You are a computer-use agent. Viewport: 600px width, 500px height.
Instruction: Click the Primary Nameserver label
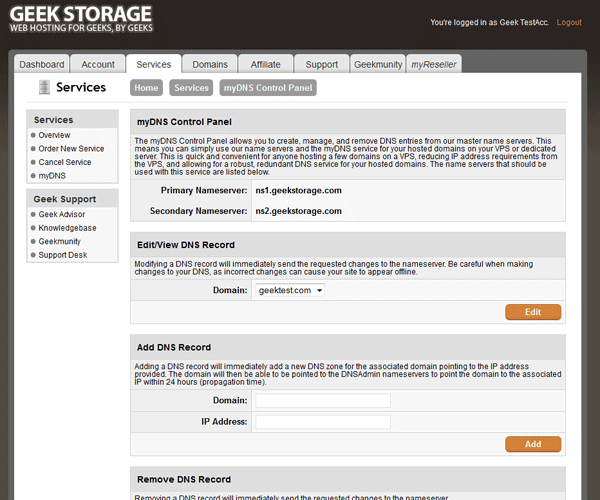tap(204, 191)
